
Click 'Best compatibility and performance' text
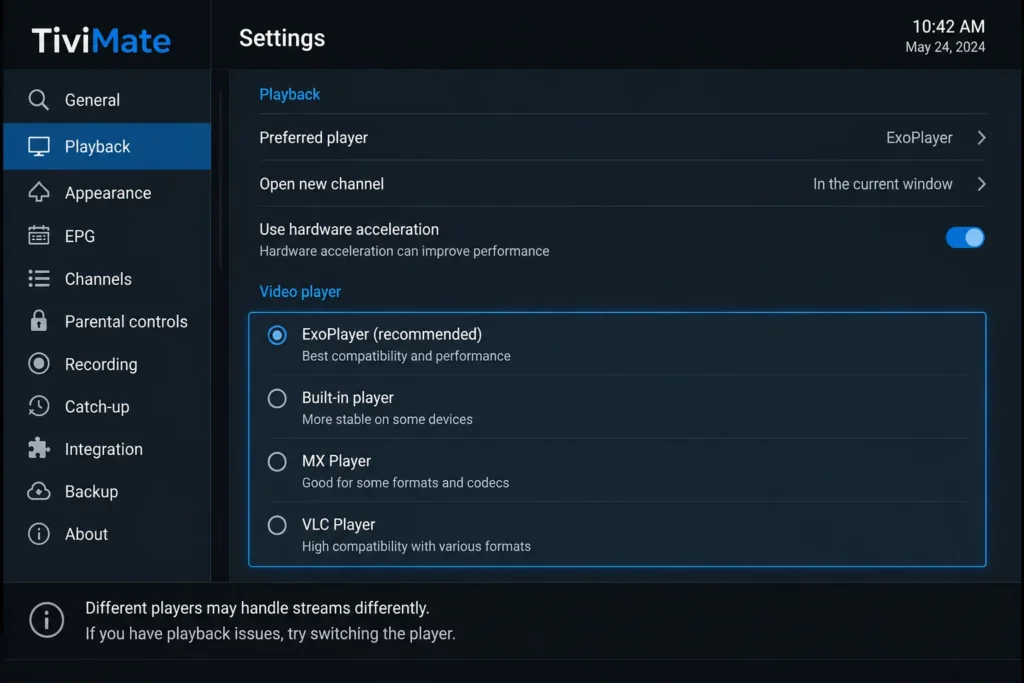pos(406,356)
